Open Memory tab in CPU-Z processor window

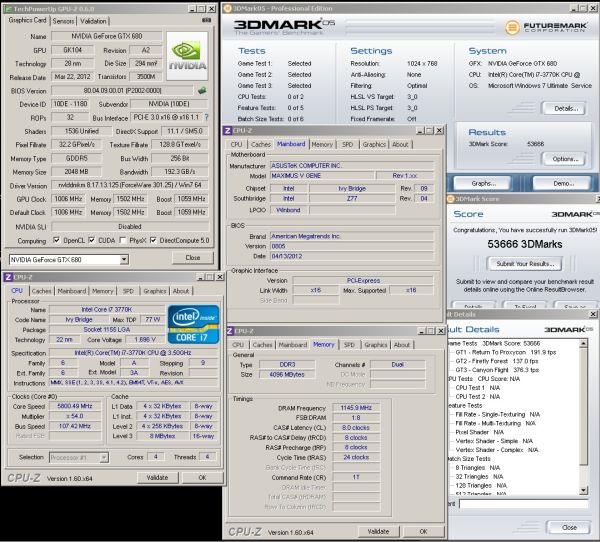tap(103, 291)
